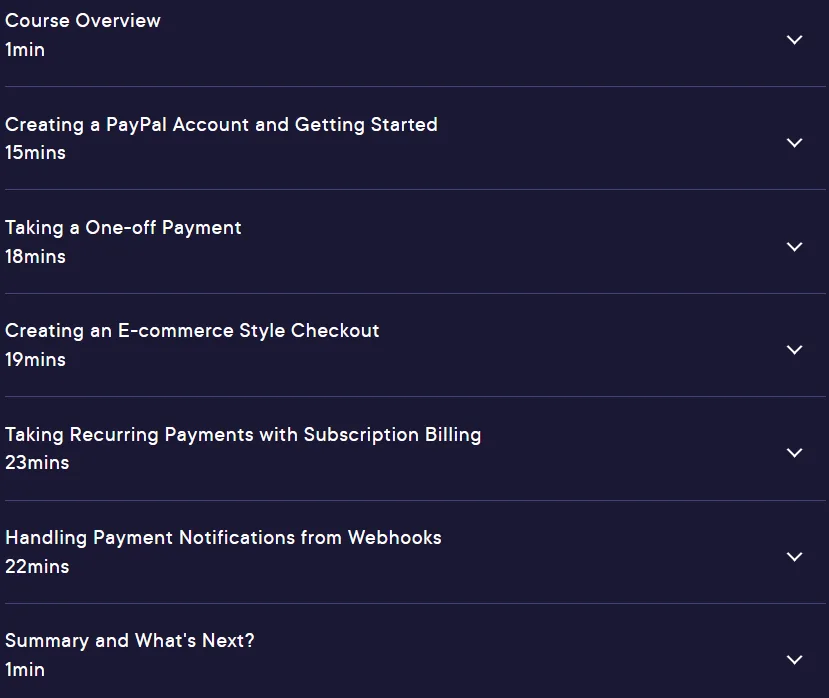Screen dimensions: 829x698
Task: Open chevron for E-commerce Style Checkout module
Action: (795, 350)
